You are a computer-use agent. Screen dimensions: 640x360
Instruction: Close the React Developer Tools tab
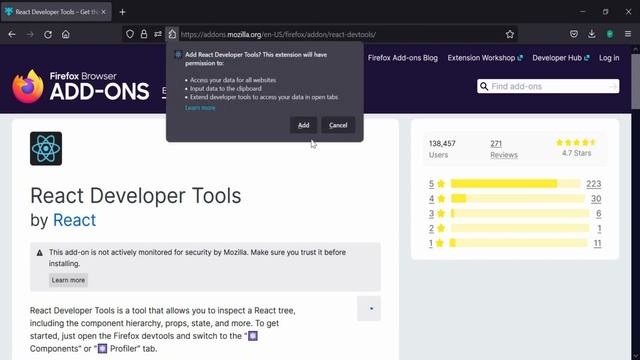104,12
